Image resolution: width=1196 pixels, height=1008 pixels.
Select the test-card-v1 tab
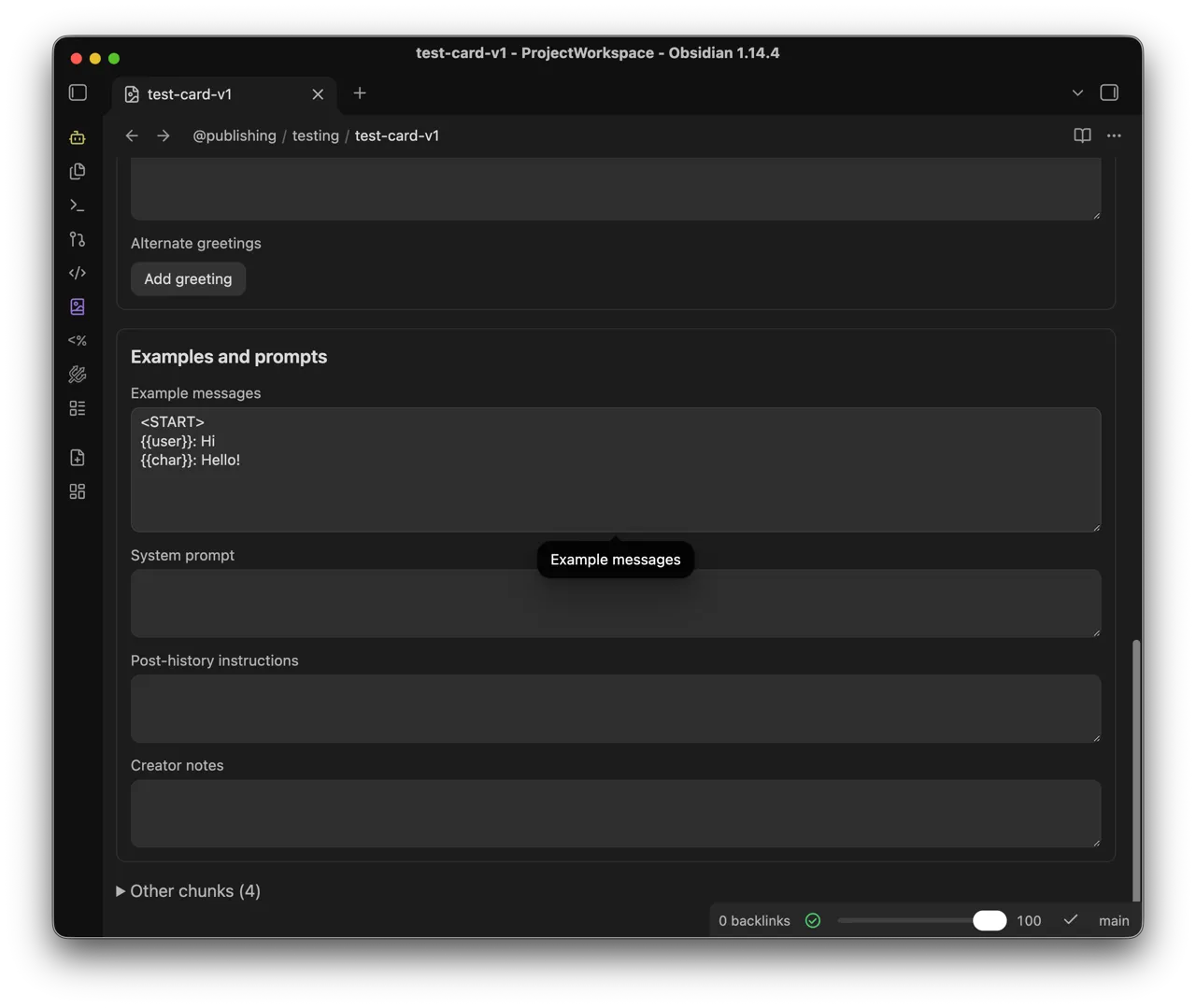(x=224, y=94)
